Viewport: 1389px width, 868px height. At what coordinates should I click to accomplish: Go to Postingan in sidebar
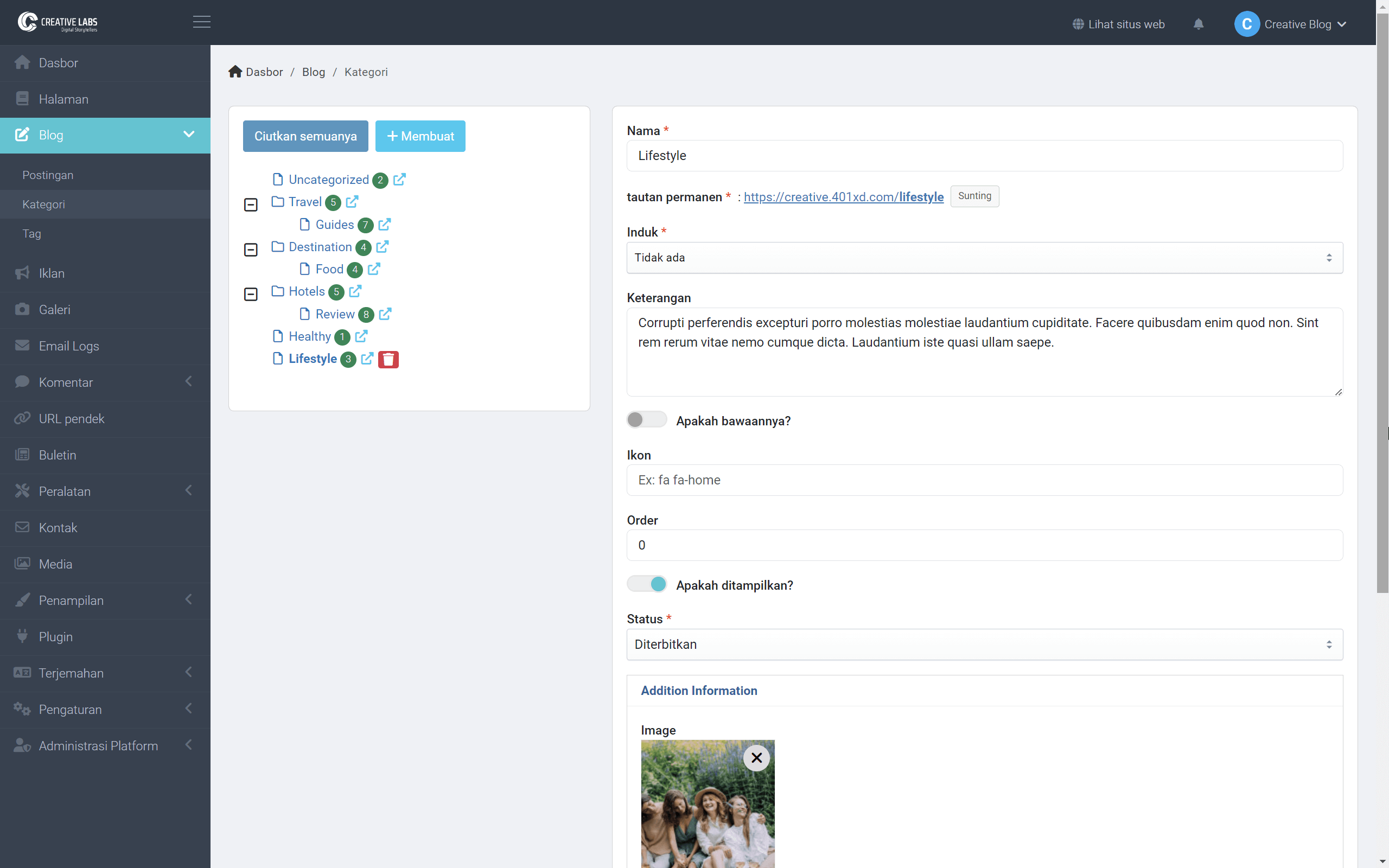pos(48,175)
